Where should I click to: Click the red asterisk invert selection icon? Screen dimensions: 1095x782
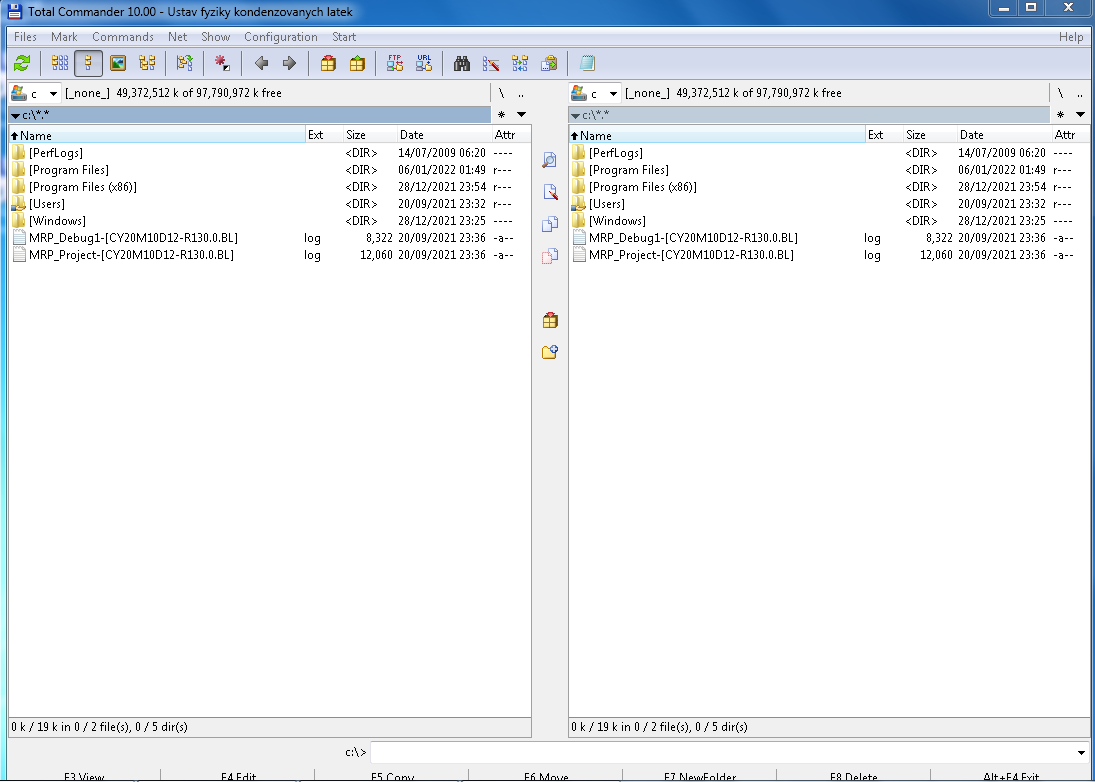222,64
